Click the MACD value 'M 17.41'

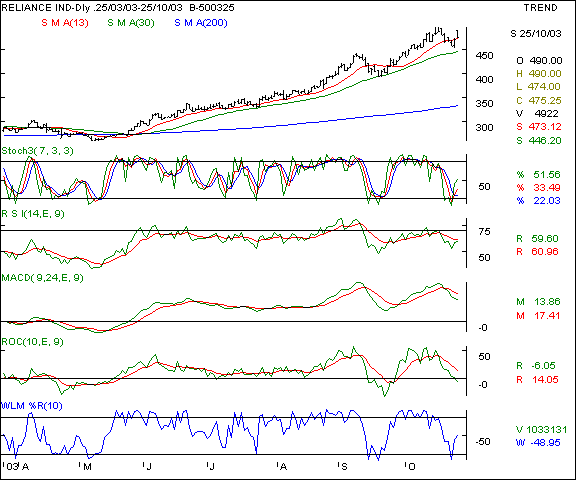(538, 316)
